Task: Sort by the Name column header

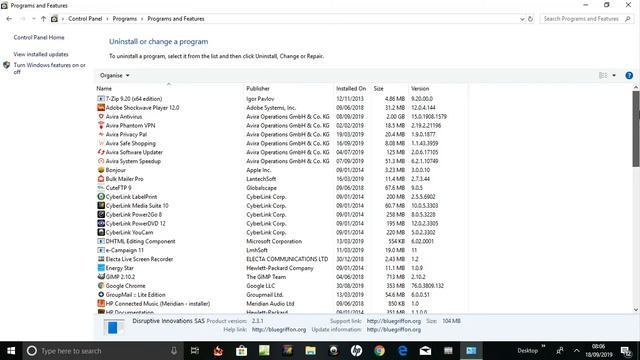Action: [x=104, y=89]
